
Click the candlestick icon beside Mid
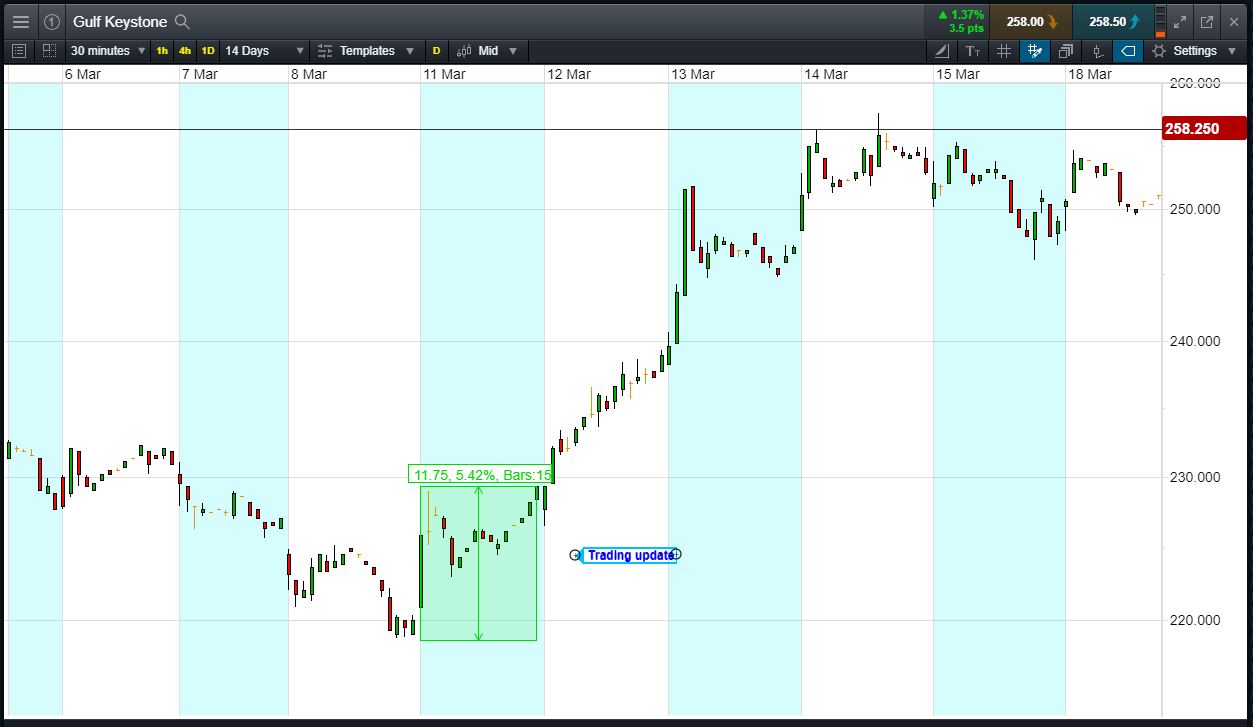tap(464, 51)
